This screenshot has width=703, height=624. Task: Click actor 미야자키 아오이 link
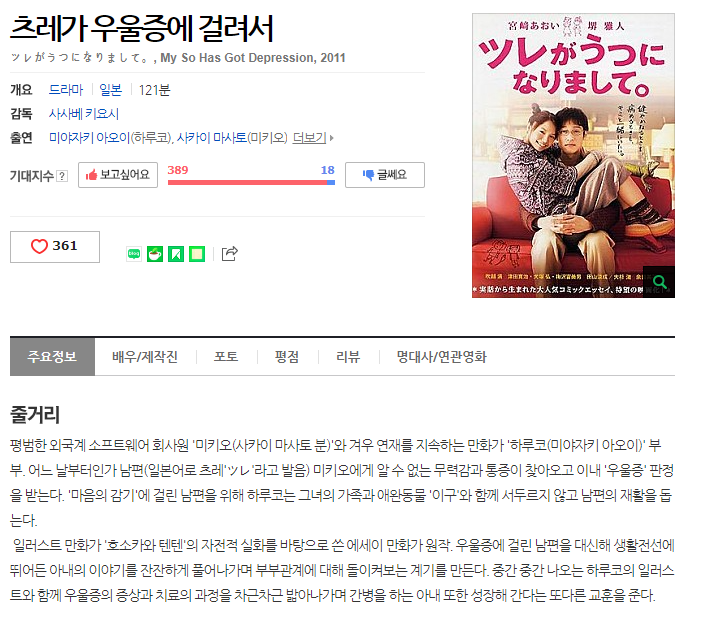89,138
